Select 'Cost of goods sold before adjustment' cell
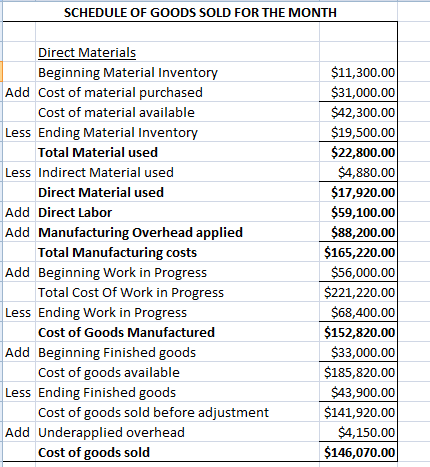The height and width of the screenshot is (467, 430). (x=177, y=412)
